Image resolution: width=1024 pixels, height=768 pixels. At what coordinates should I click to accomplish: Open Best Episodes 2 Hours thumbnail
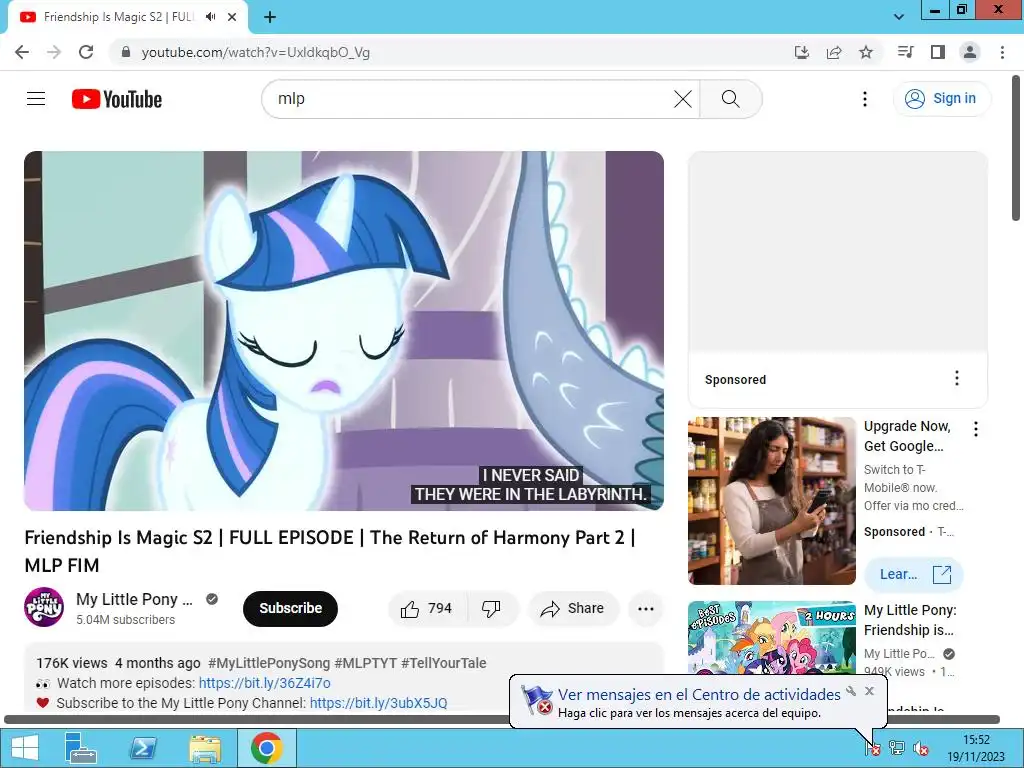[772, 638]
